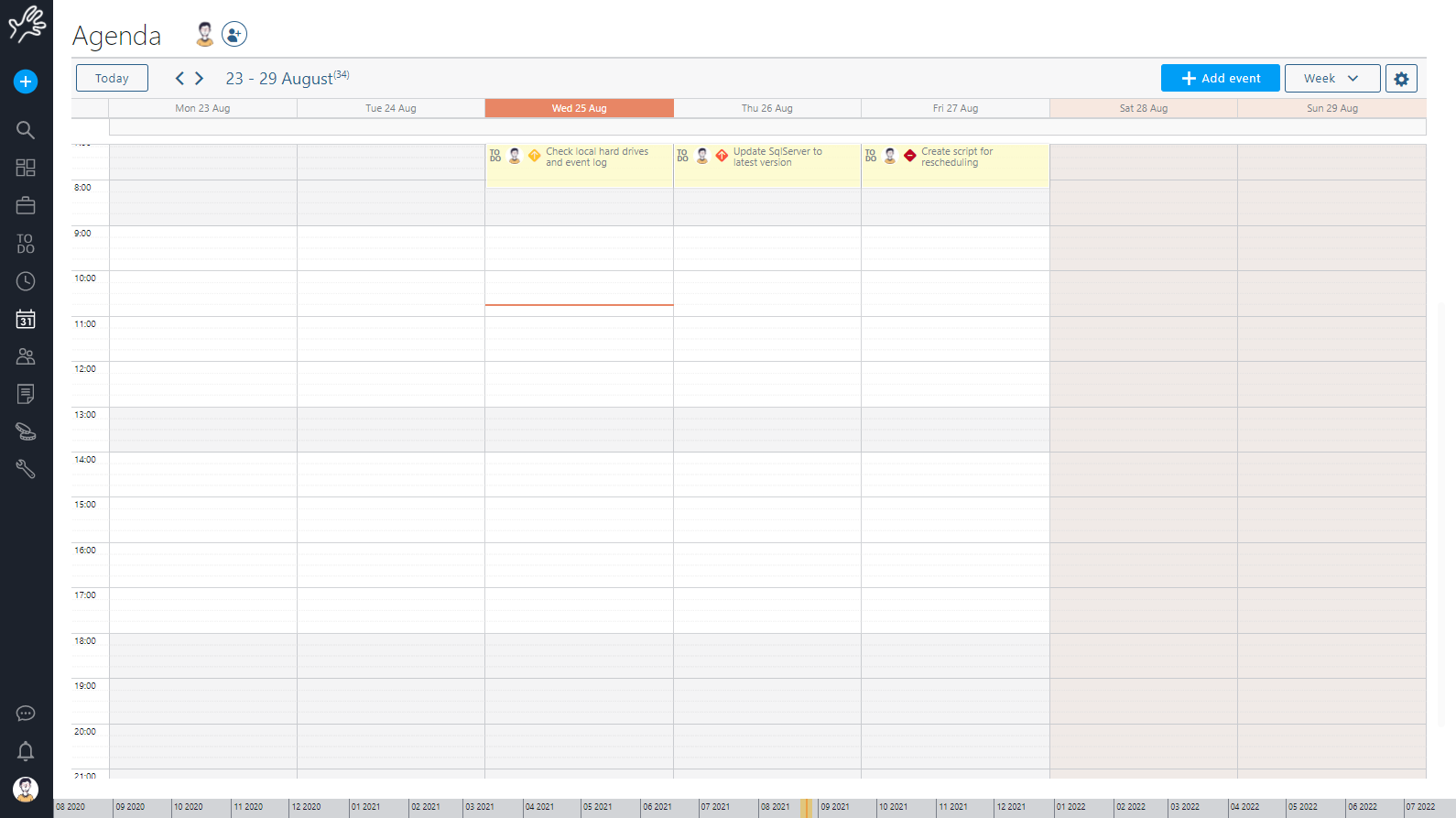Screen dimensions: 1456x818
Task: Go to previous week with left chevron
Action: coord(179,79)
